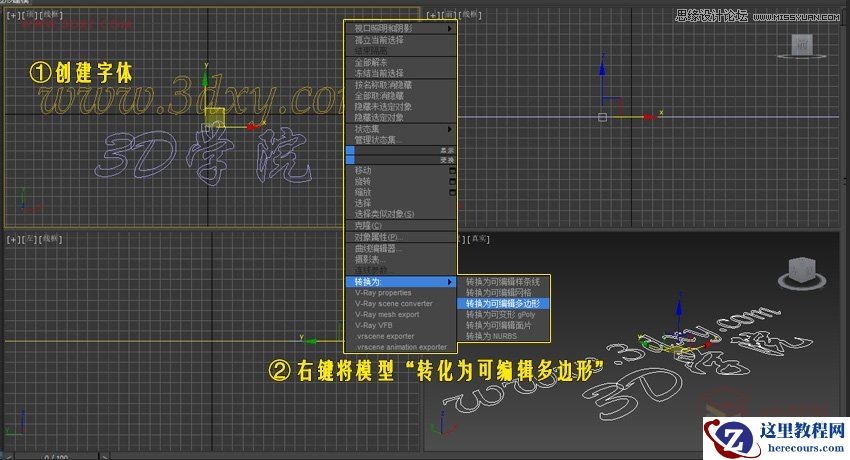The image size is (850, 460).
Task: Click .vrscene animation exporter entry
Action: click(x=401, y=347)
